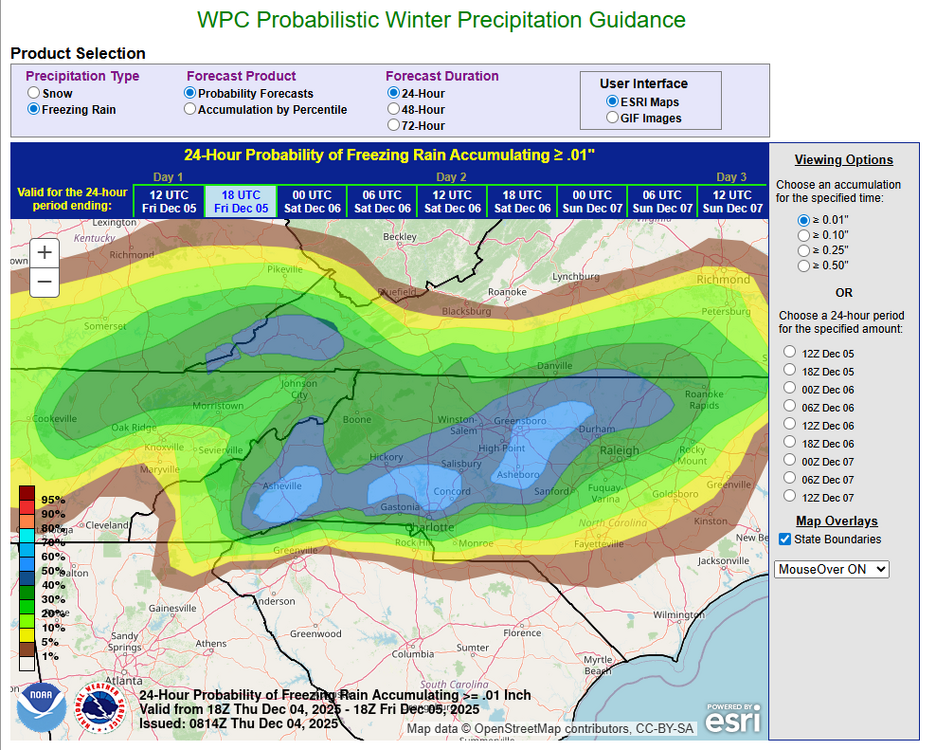Image resolution: width=936 pixels, height=750 pixels.
Task: Switch interface to GIF Images
Action: point(612,118)
